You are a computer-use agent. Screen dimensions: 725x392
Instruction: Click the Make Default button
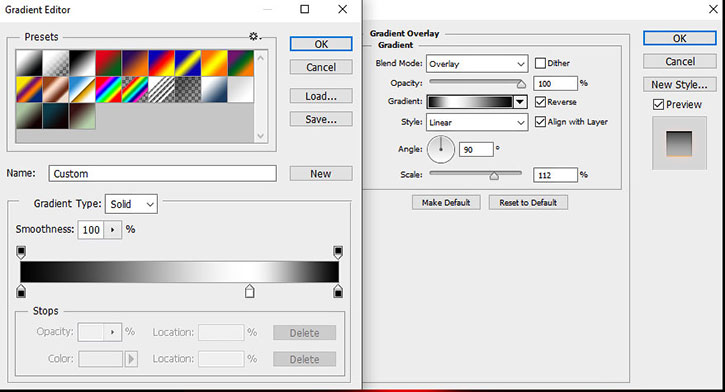[446, 202]
